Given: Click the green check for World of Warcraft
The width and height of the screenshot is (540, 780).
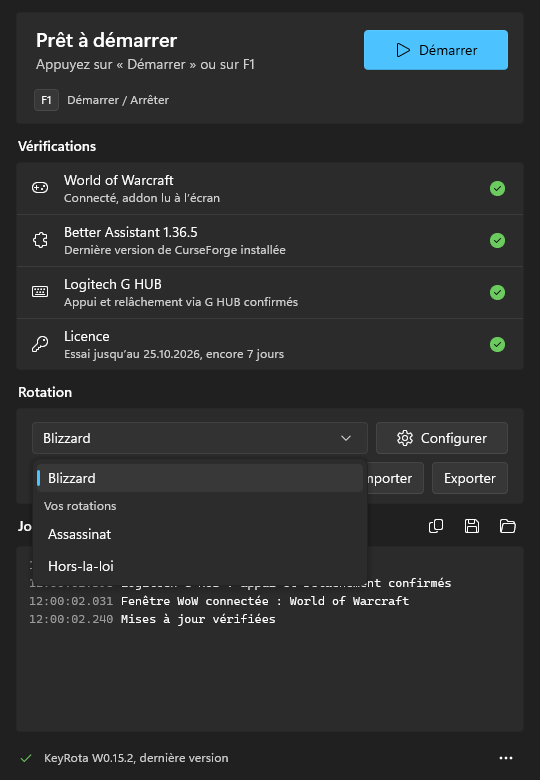Looking at the screenshot, I should click(497, 189).
